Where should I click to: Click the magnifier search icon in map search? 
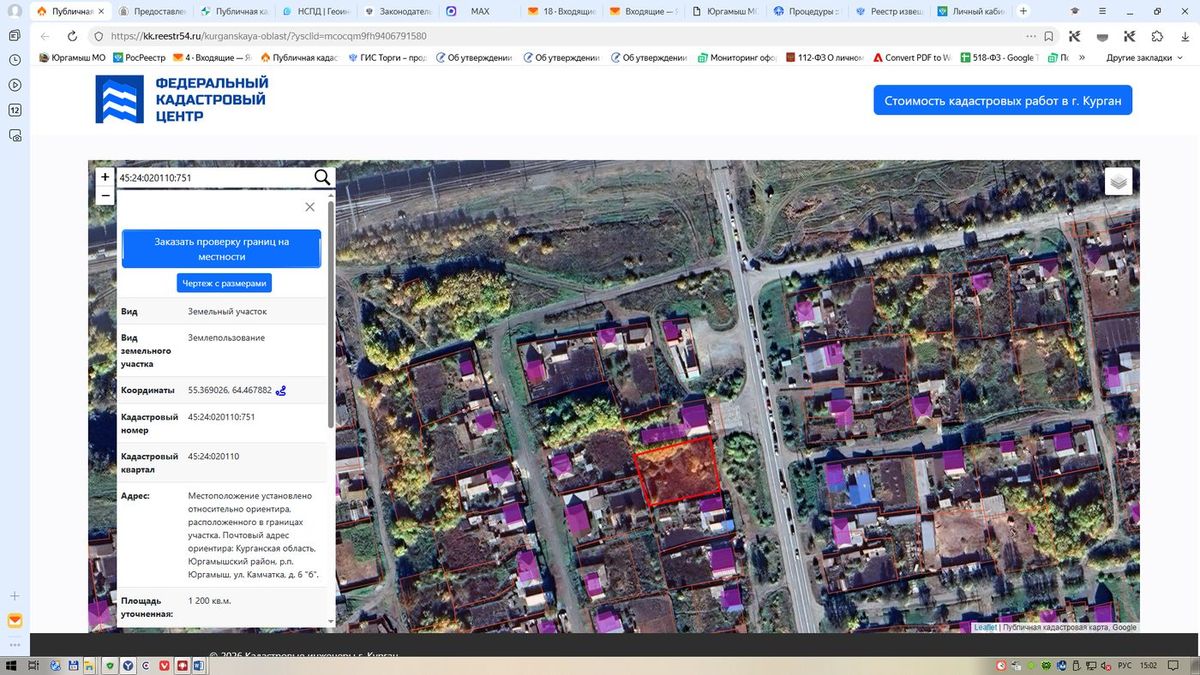pyautogui.click(x=322, y=177)
